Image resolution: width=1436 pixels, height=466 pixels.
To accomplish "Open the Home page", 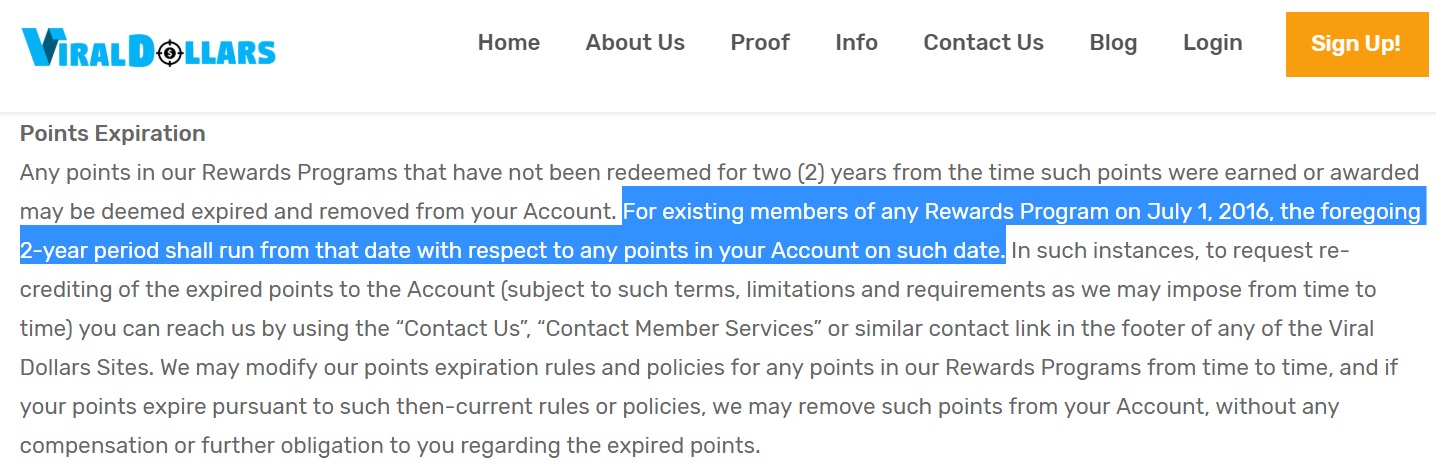I will (509, 43).
